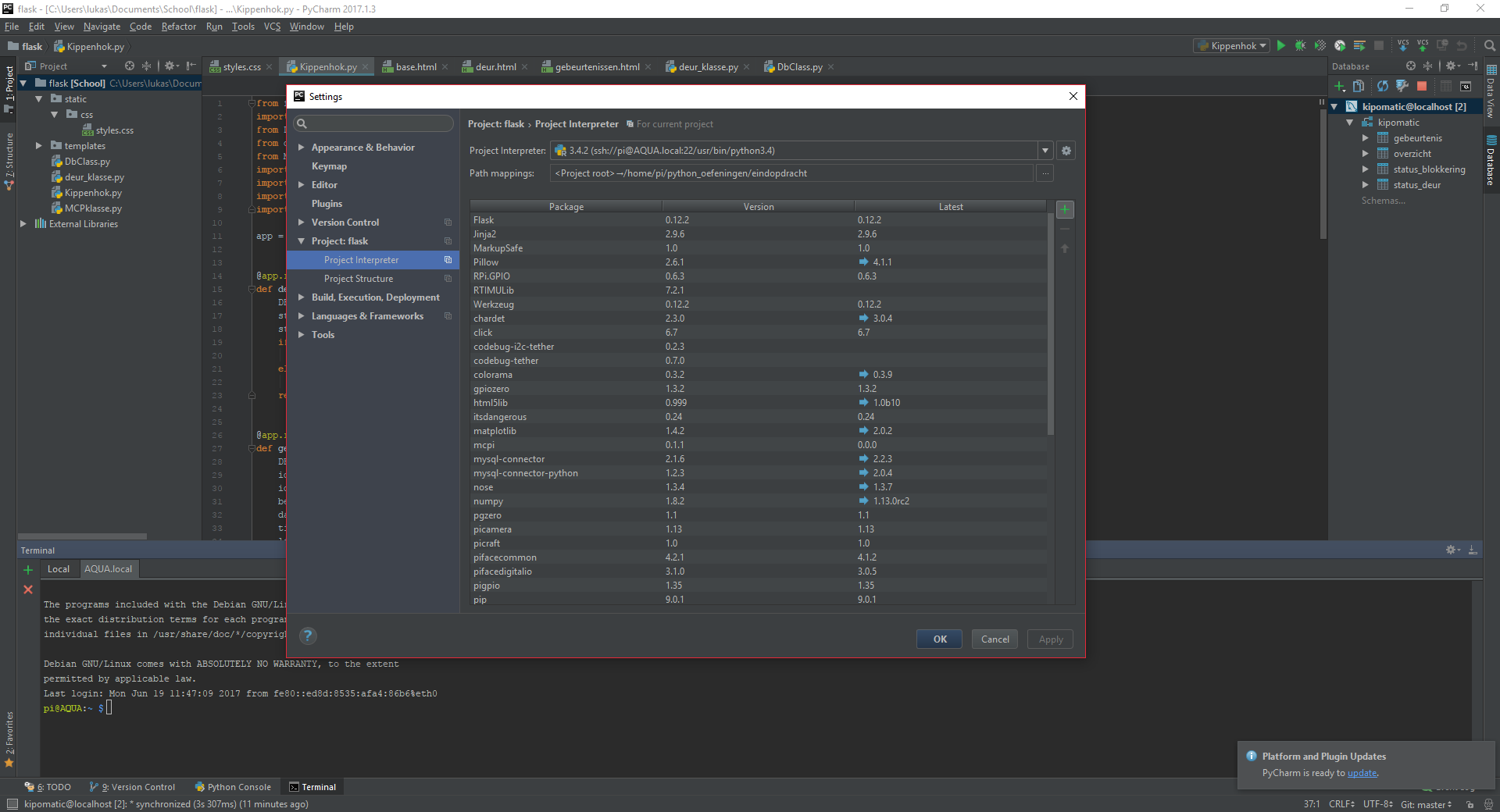Click the VCS update project icon (blue arrow)

click(1403, 46)
